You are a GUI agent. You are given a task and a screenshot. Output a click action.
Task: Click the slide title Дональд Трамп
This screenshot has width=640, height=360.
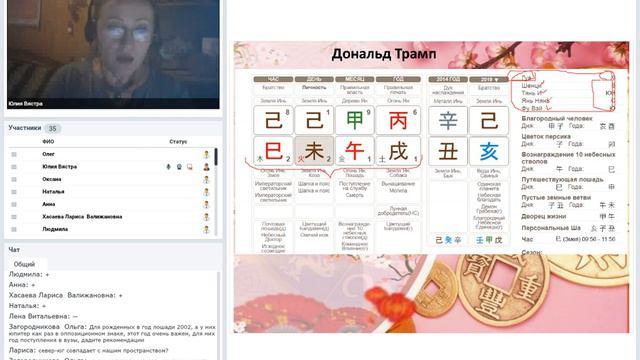(x=384, y=54)
